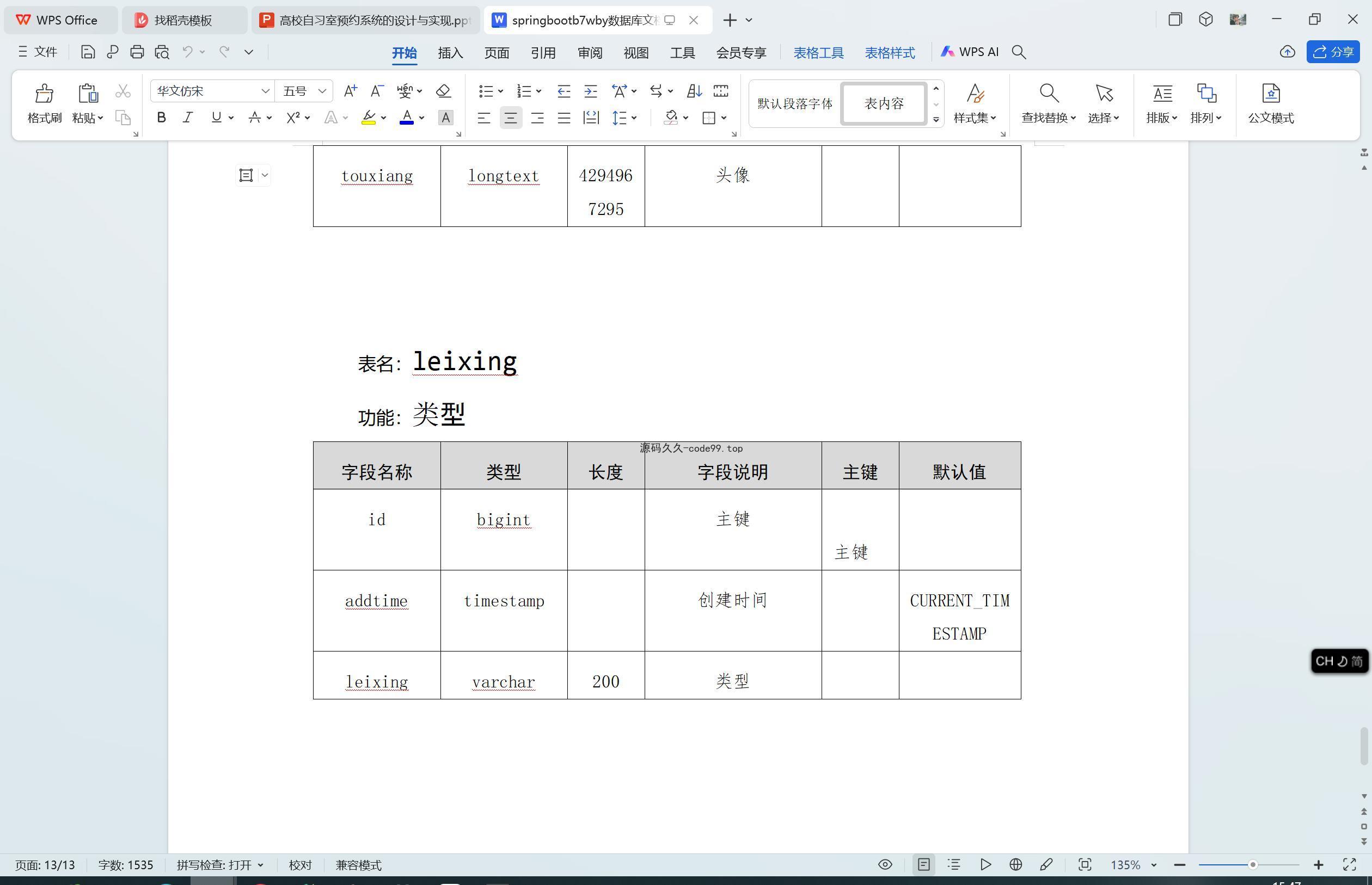Viewport: 1372px width, 885px height.
Task: Switch to the 审阅 (Review) tab
Action: 590,53
